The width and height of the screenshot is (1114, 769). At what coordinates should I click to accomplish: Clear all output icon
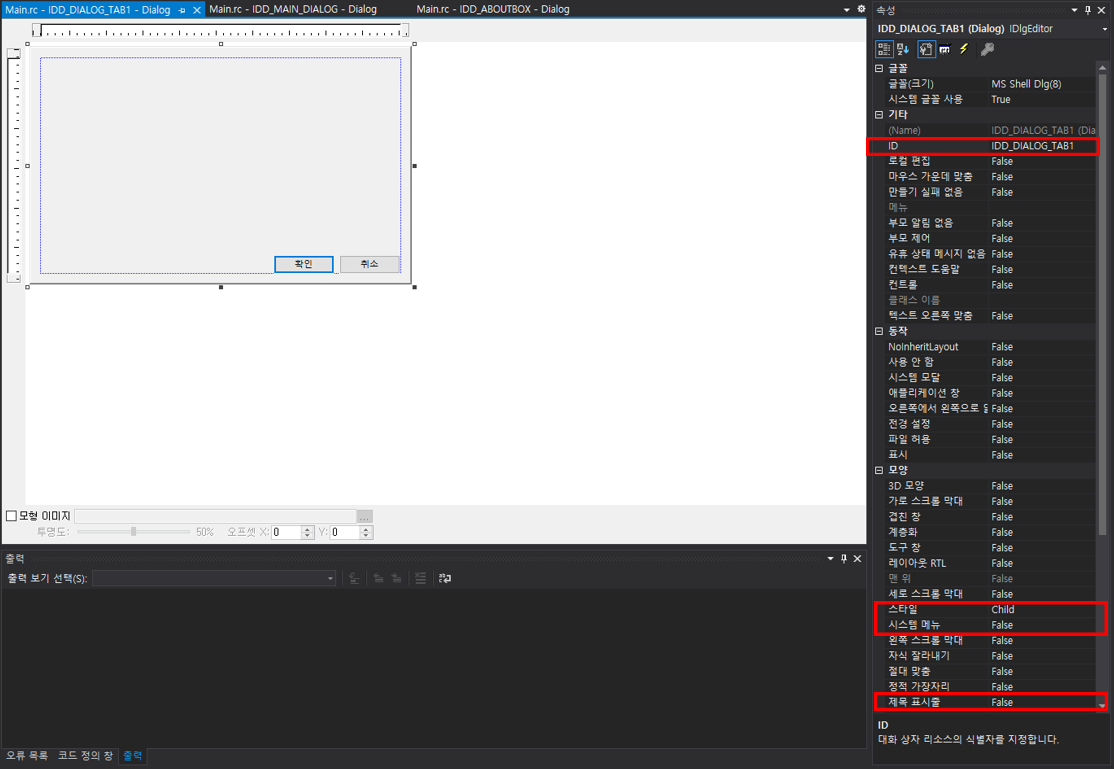pyautogui.click(x=421, y=579)
